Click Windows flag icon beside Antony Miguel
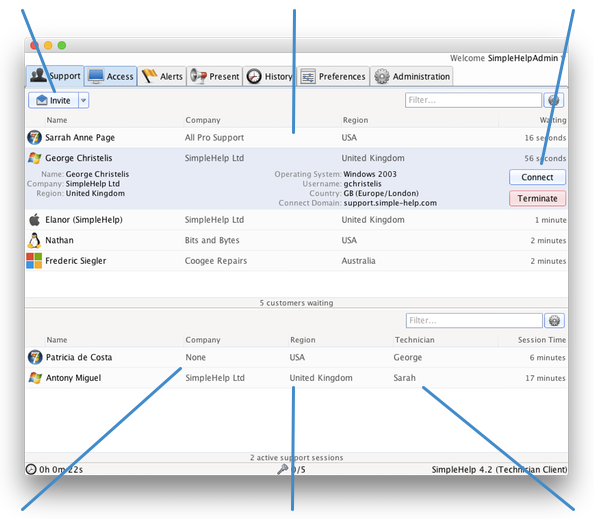This screenshot has height=519, width=594. [35, 378]
